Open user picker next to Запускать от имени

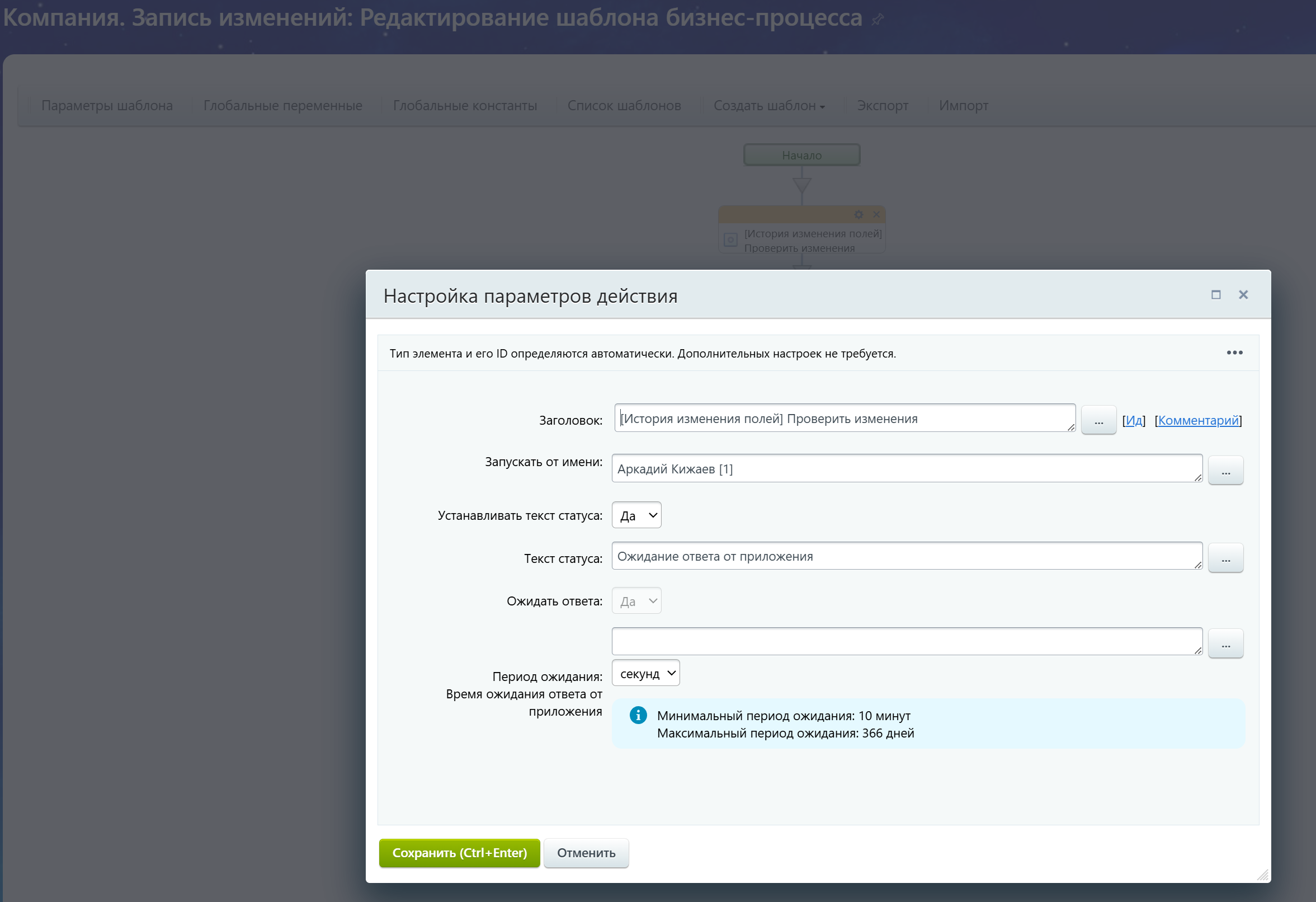point(1225,470)
